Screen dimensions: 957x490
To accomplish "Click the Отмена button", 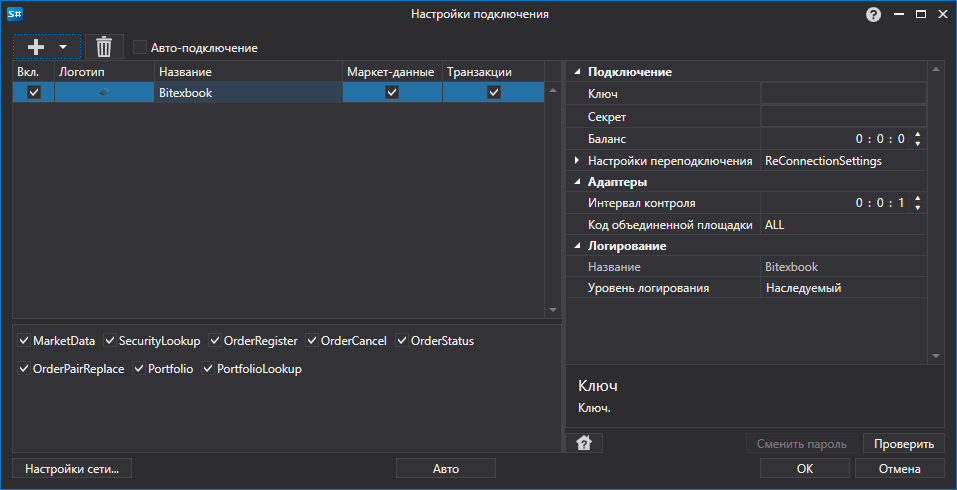I will 900,469.
